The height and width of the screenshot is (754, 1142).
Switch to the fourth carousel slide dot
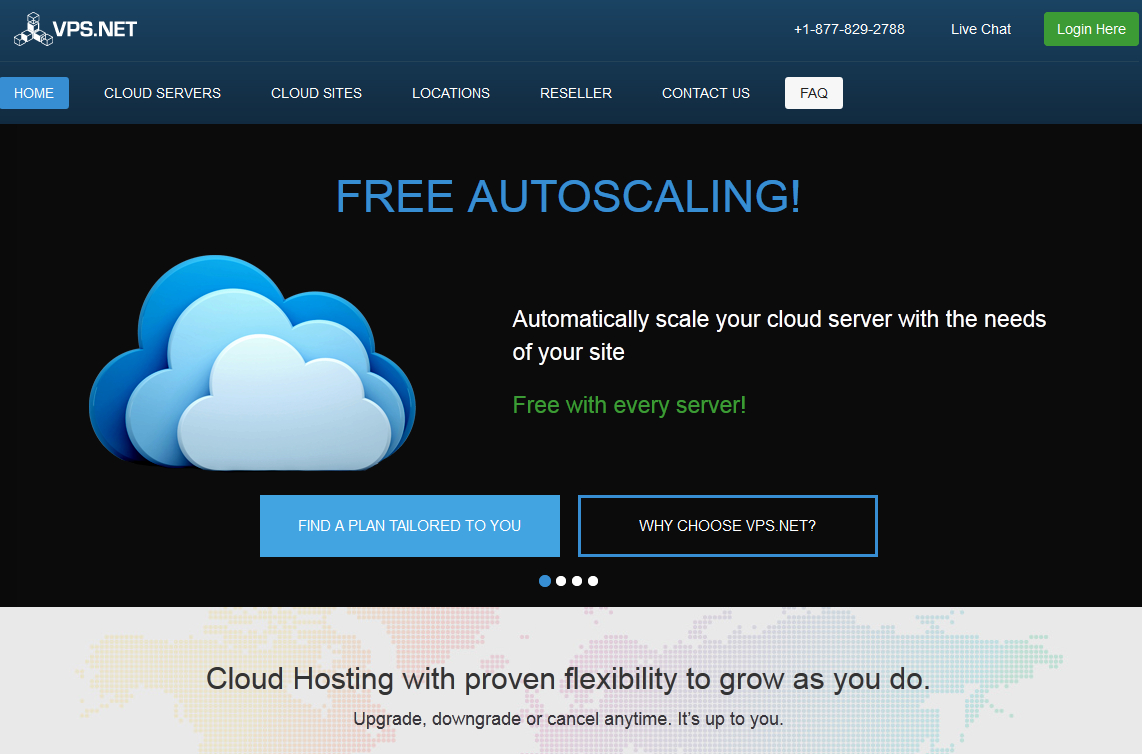pos(593,581)
